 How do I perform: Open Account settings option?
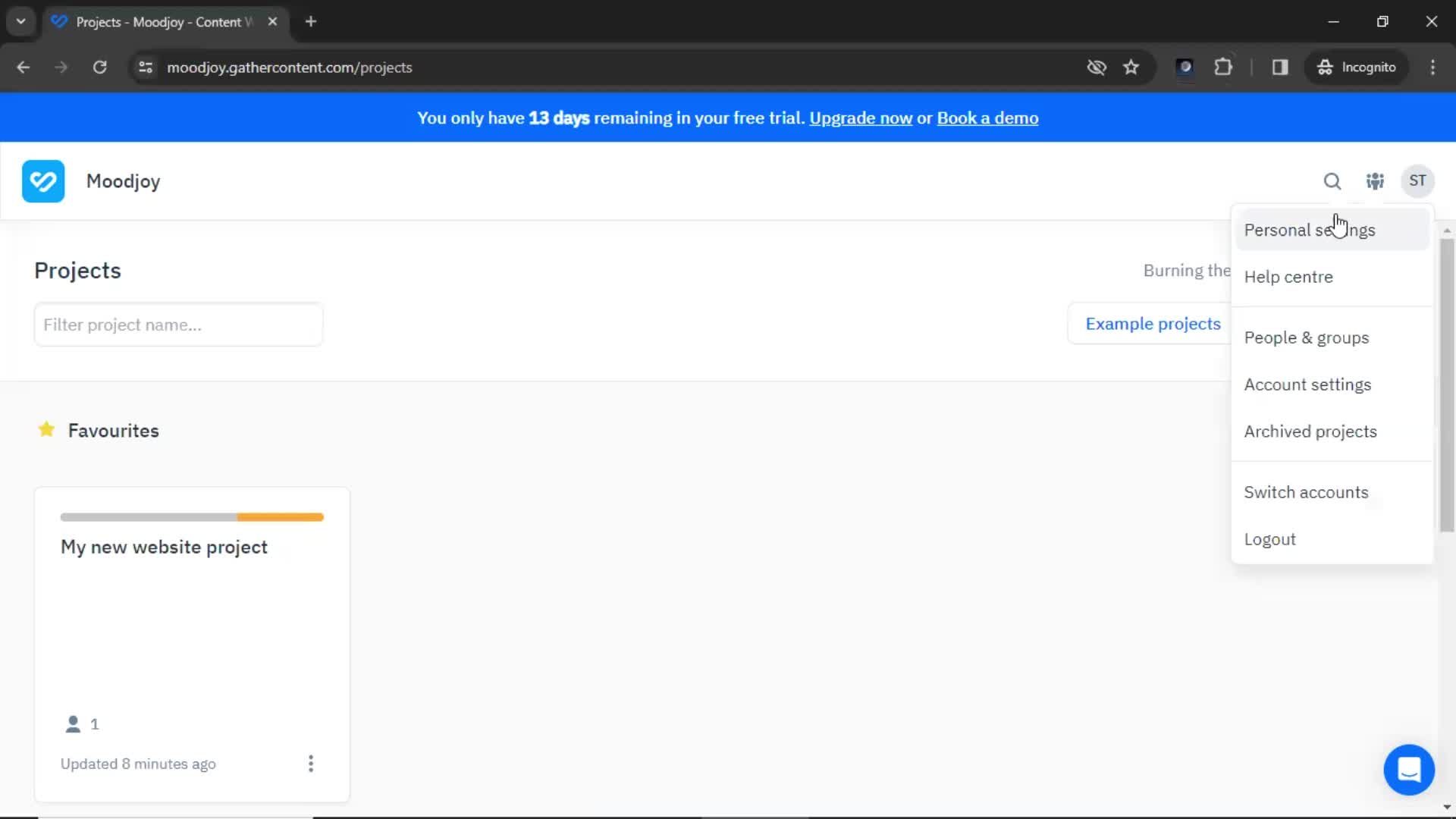coord(1308,384)
